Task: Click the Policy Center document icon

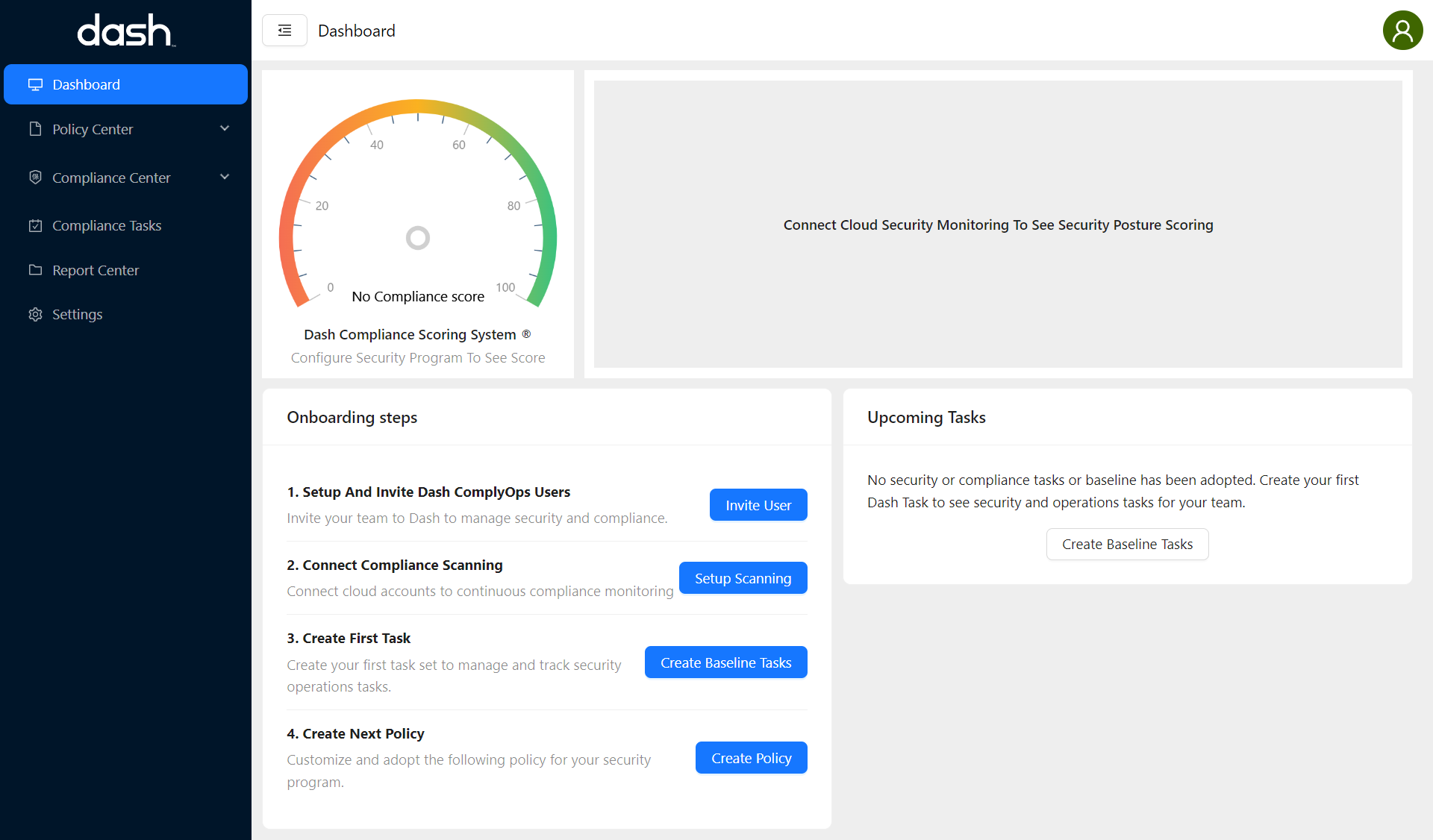Action: (x=35, y=129)
